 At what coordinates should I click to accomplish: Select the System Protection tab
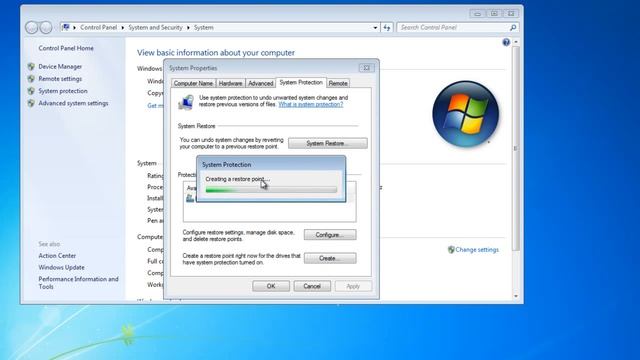click(x=301, y=82)
